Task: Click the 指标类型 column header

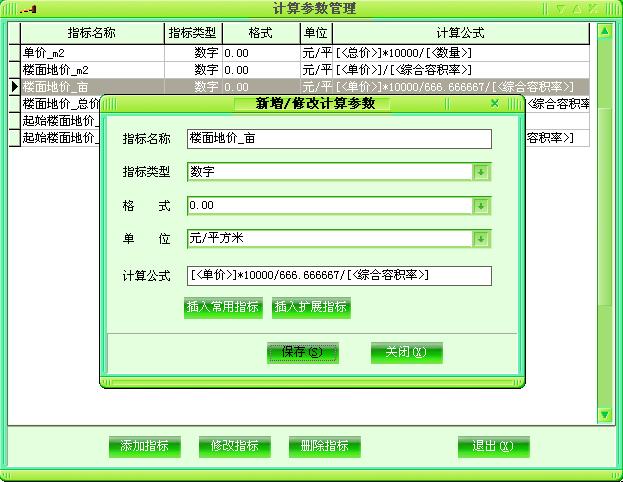Action: tap(193, 33)
